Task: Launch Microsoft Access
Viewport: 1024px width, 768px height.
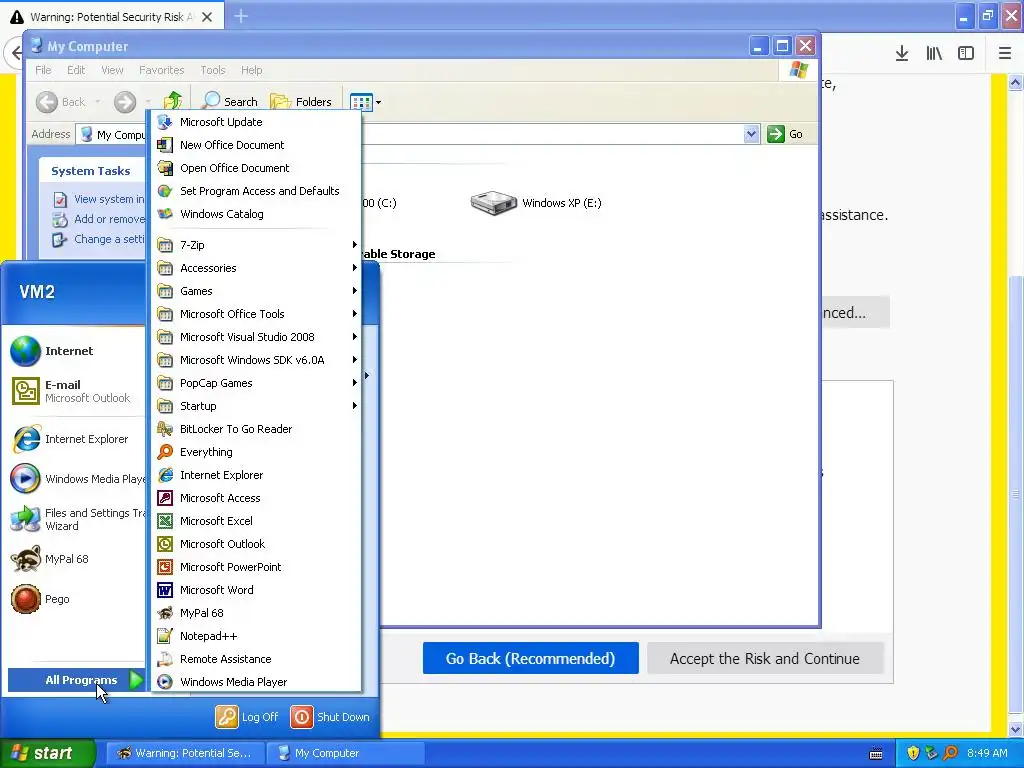Action: [x=256, y=498]
